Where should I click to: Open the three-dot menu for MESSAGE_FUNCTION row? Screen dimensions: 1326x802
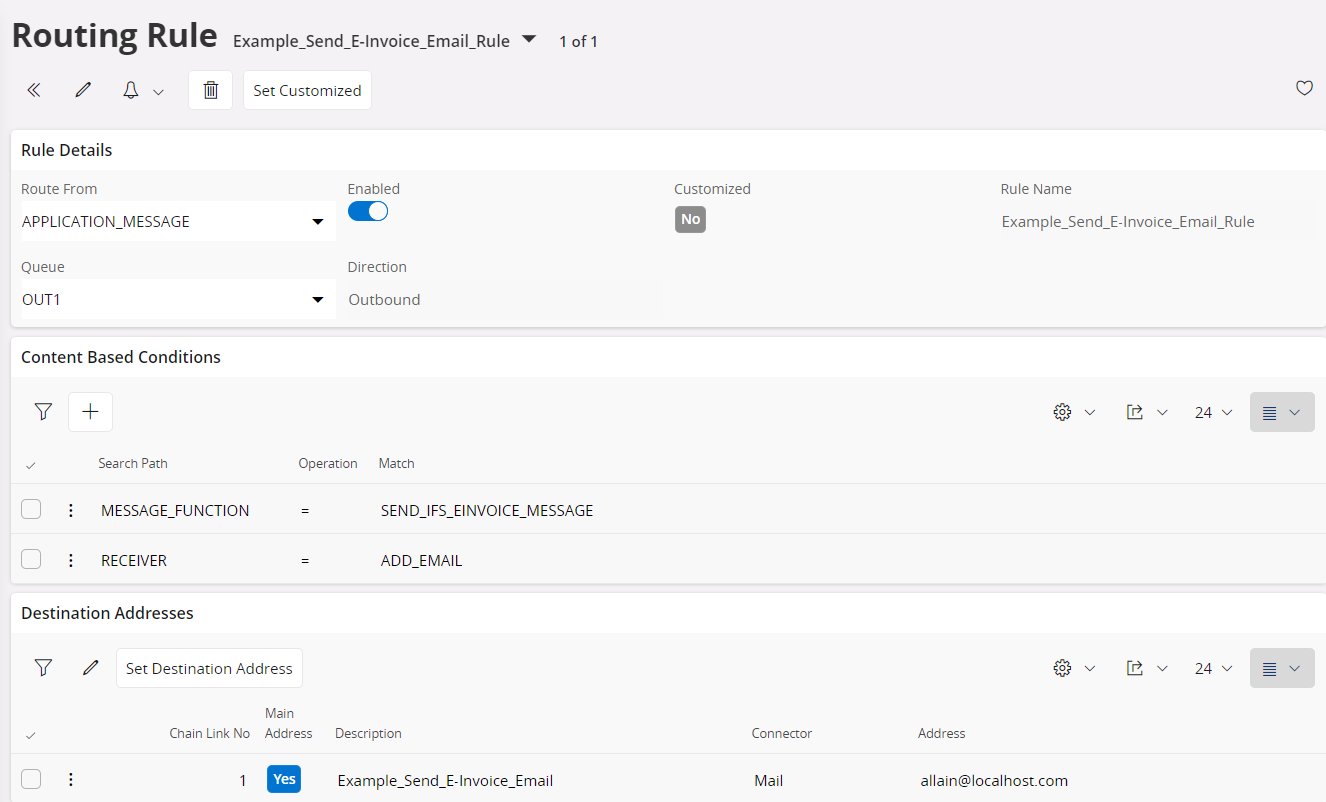coord(70,510)
